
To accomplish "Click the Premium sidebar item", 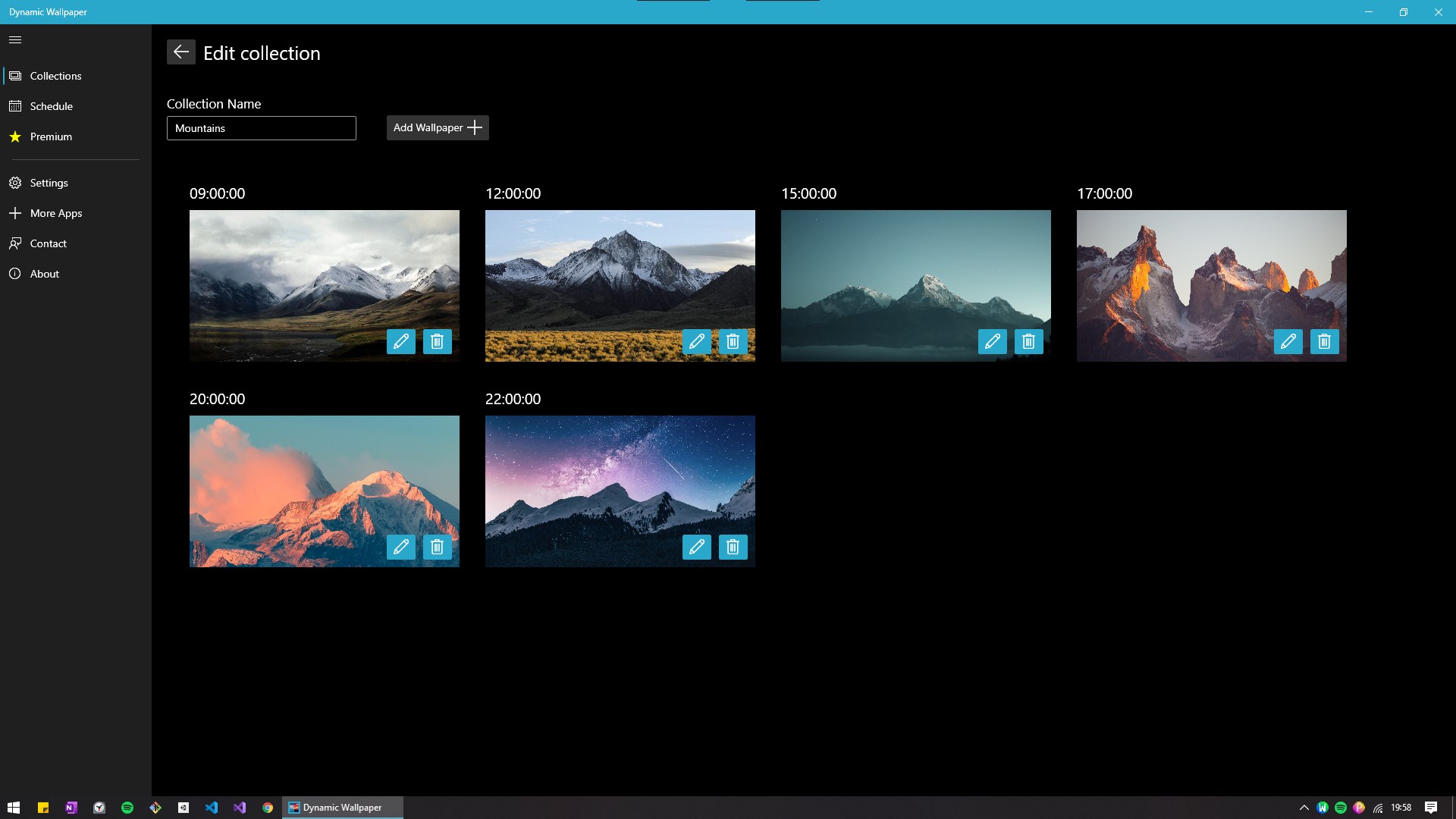I will (x=50, y=136).
